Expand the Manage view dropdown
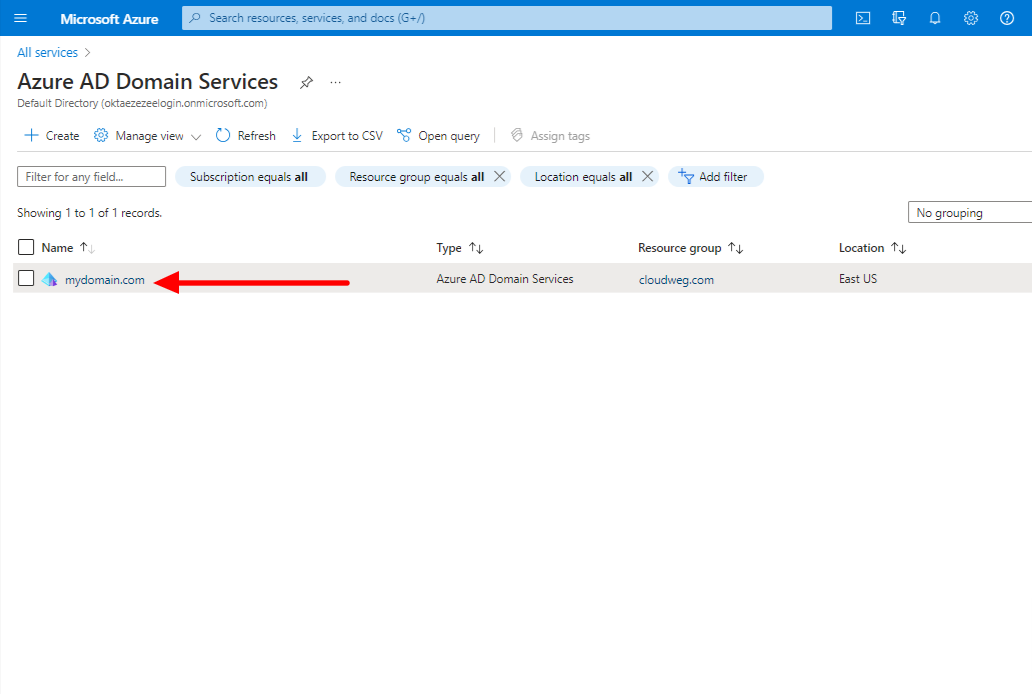The height and width of the screenshot is (694, 1032). pos(147,136)
